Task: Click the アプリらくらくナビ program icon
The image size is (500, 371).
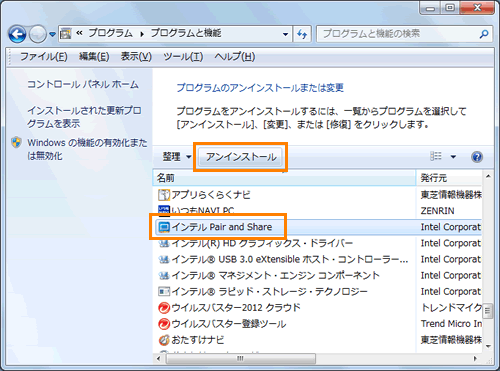Action: point(164,195)
